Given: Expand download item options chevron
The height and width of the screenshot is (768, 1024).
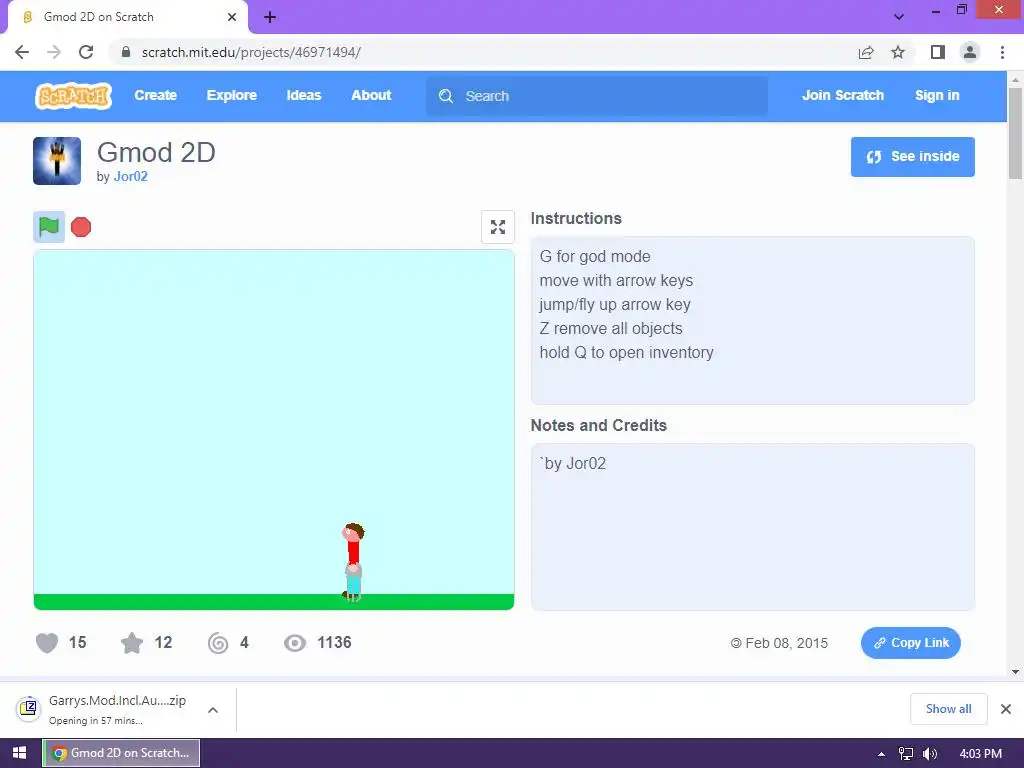Looking at the screenshot, I should pyautogui.click(x=213, y=710).
